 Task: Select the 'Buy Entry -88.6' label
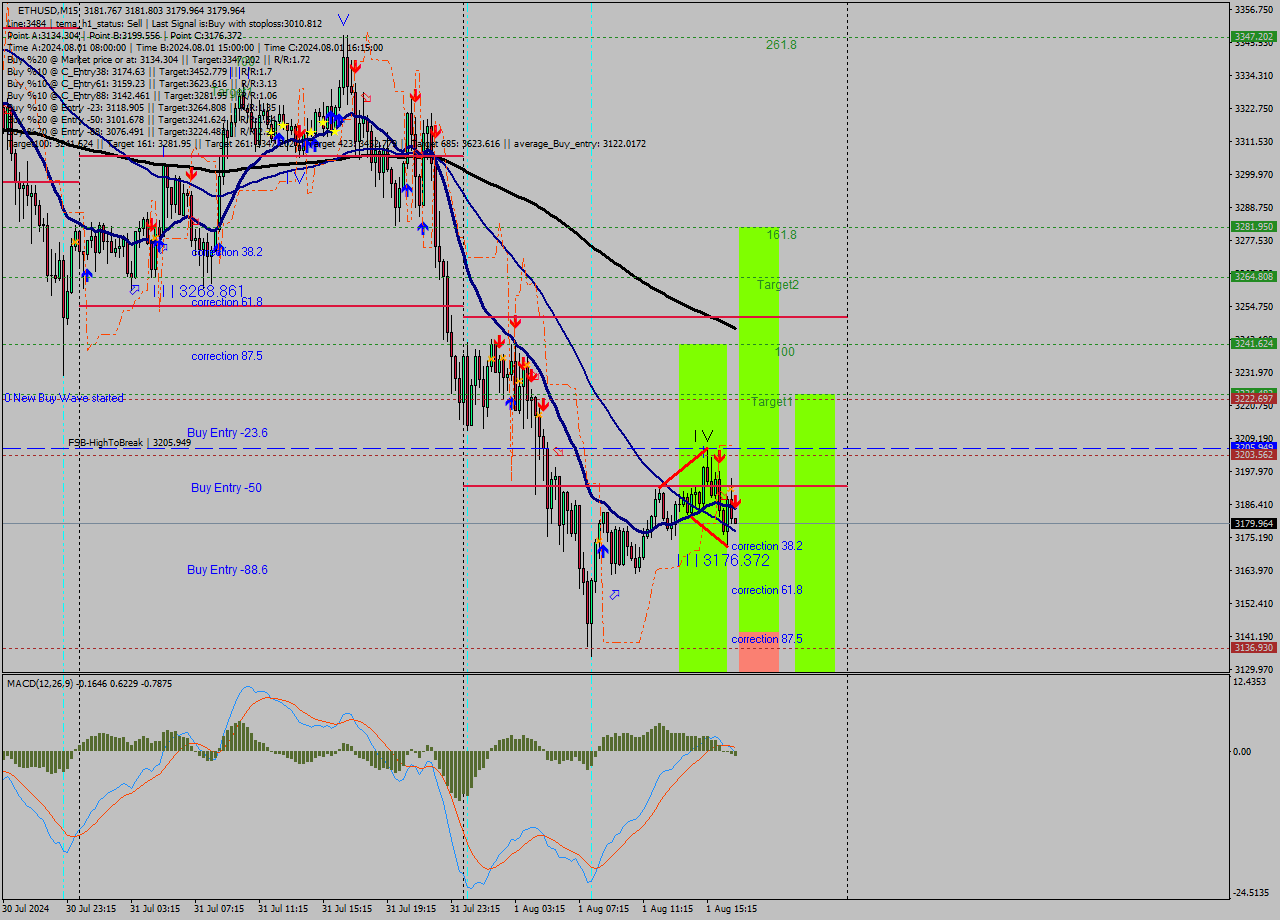pos(227,570)
